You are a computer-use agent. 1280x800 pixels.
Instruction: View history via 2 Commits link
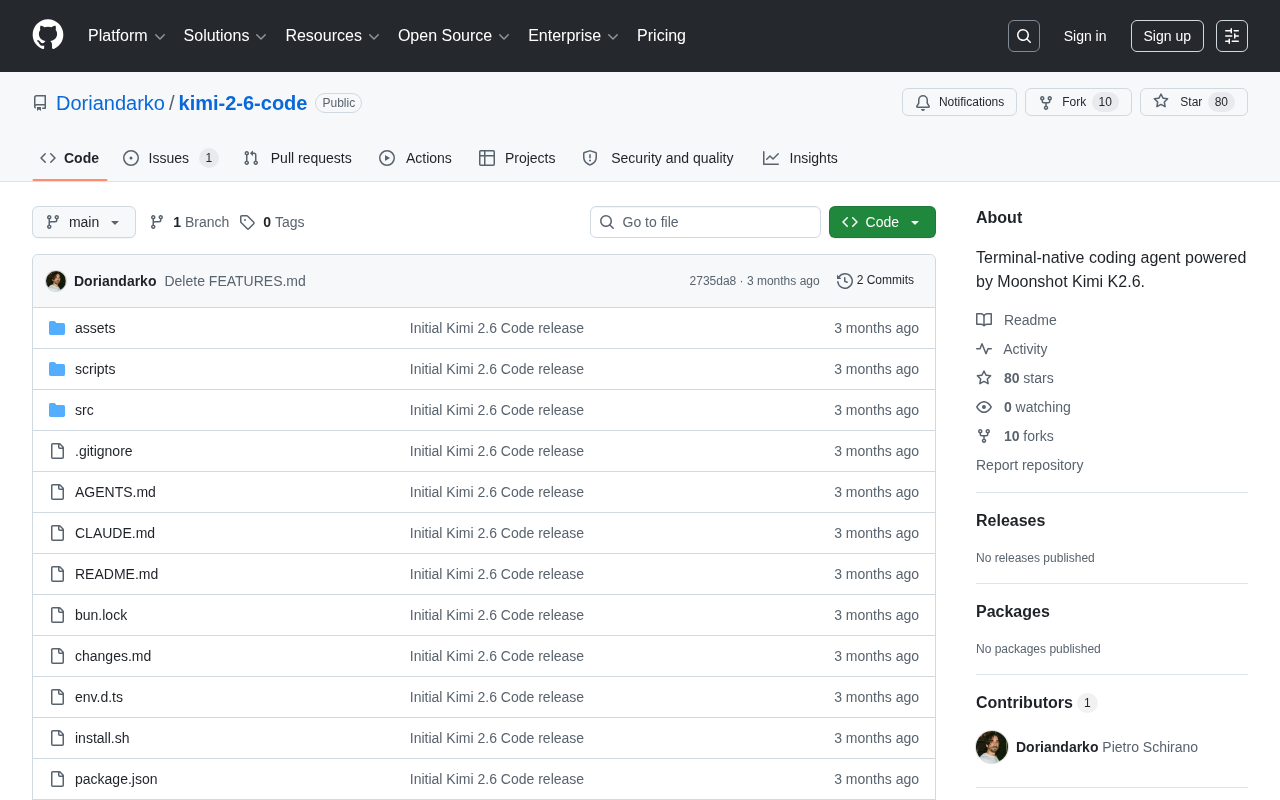(x=875, y=281)
